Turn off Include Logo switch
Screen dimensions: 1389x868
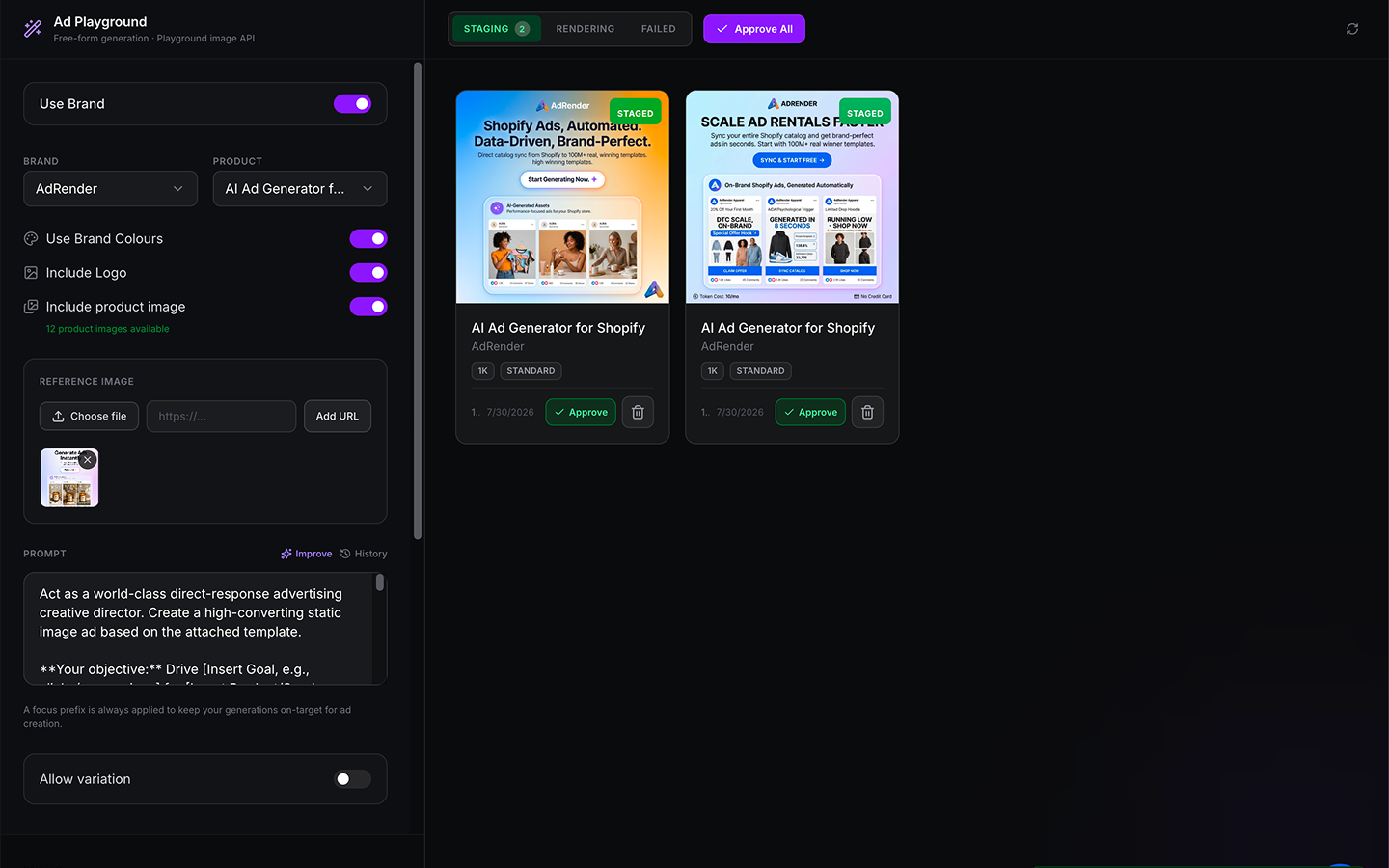coord(368,273)
